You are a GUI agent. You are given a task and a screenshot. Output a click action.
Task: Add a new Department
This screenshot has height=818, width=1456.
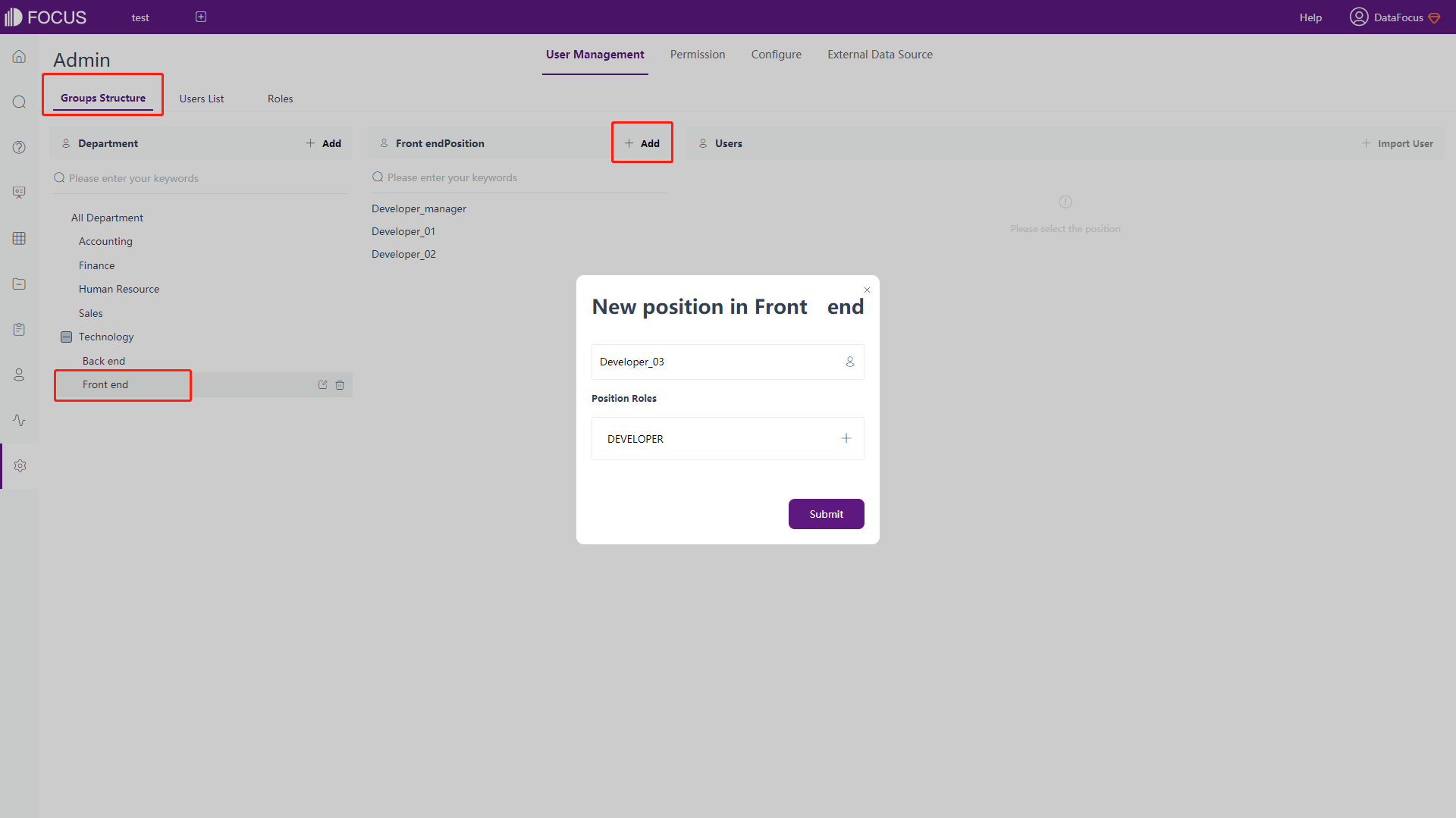coord(324,143)
